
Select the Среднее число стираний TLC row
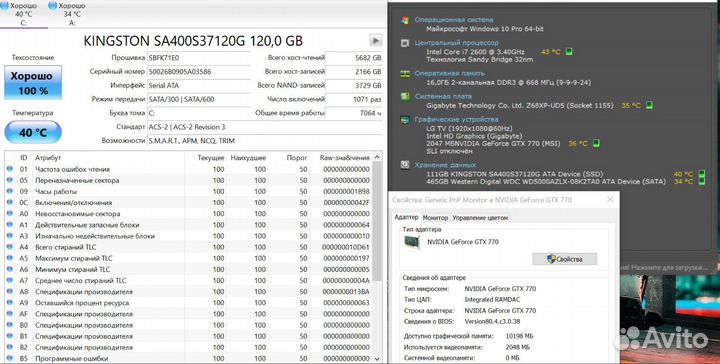pyautogui.click(x=188, y=280)
